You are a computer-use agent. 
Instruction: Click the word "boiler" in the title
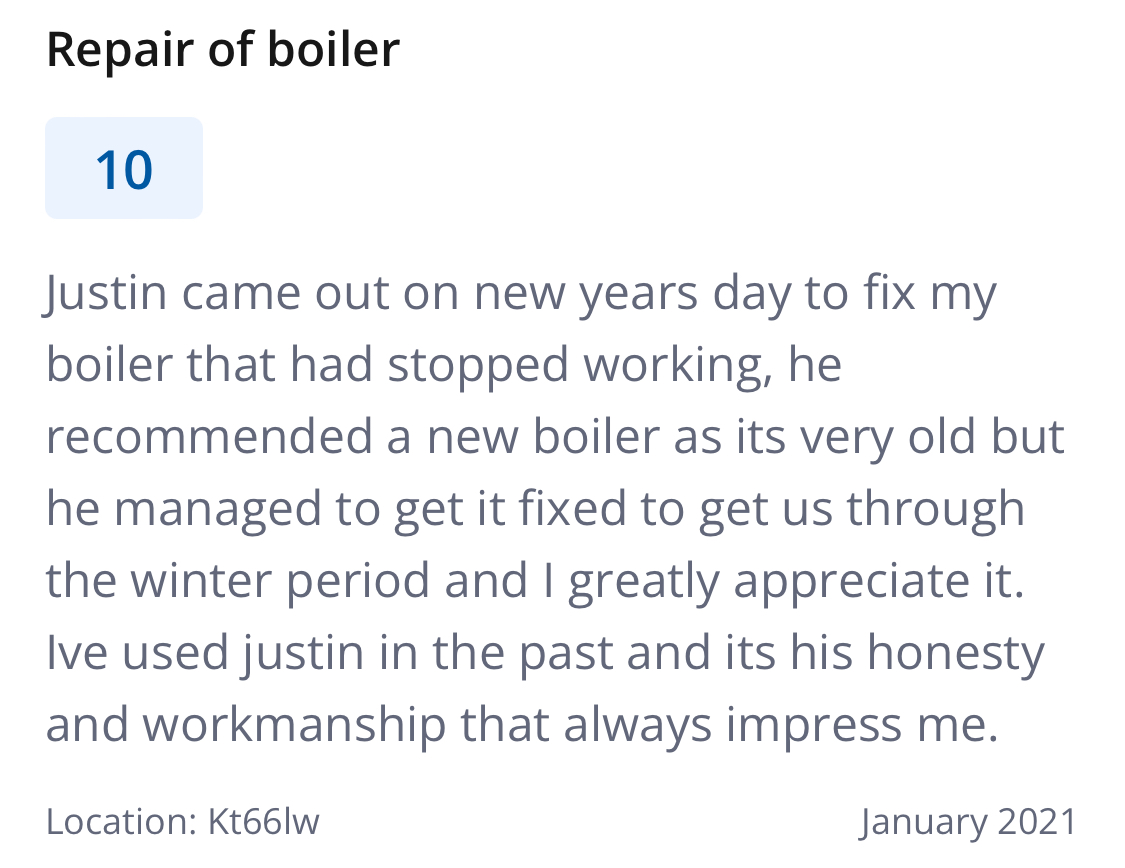point(334,49)
